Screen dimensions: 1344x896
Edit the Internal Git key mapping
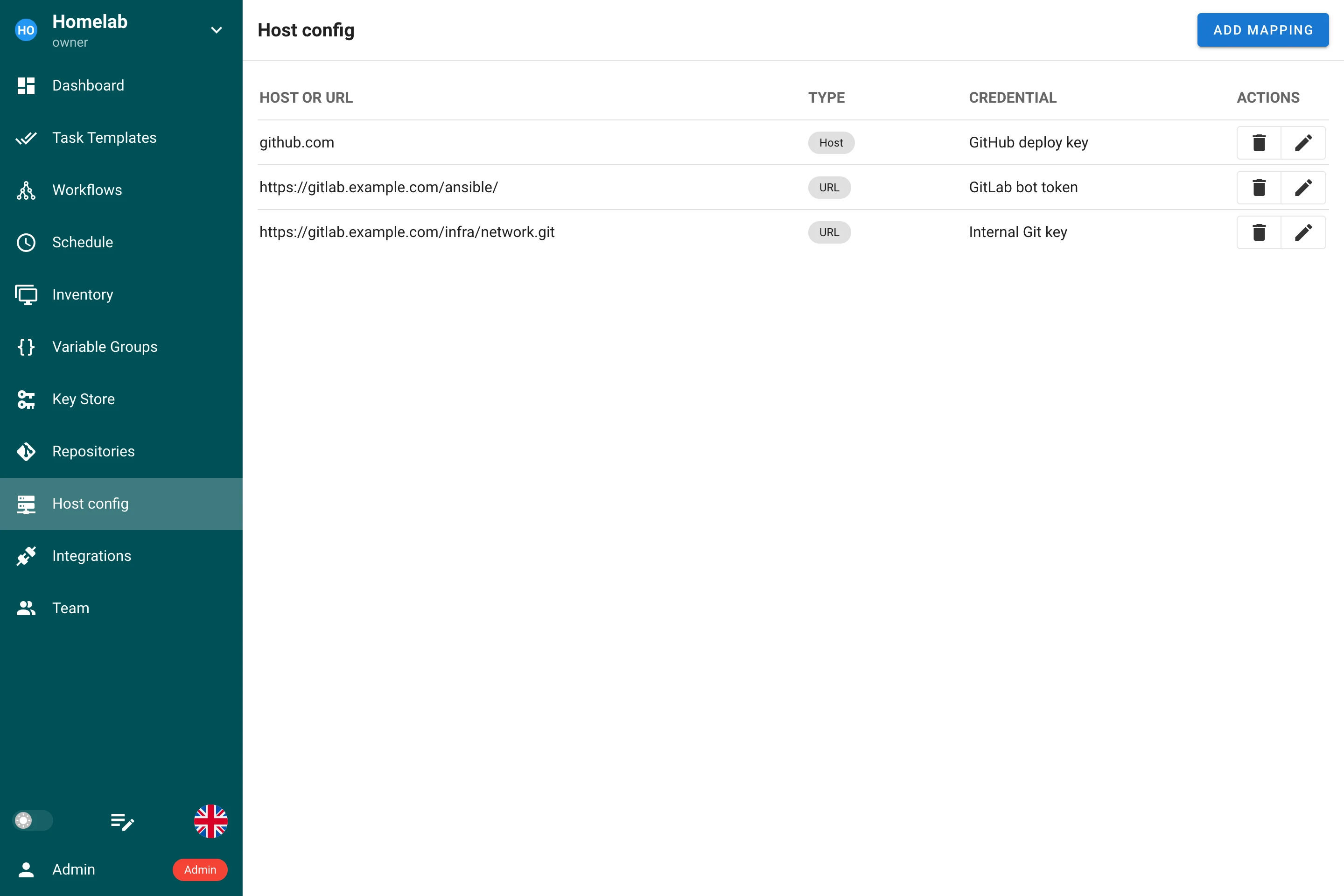1303,232
